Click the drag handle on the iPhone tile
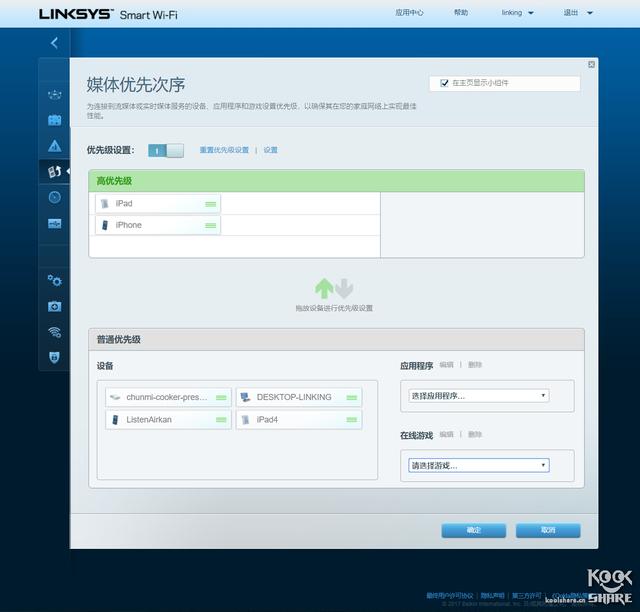 (x=211, y=225)
